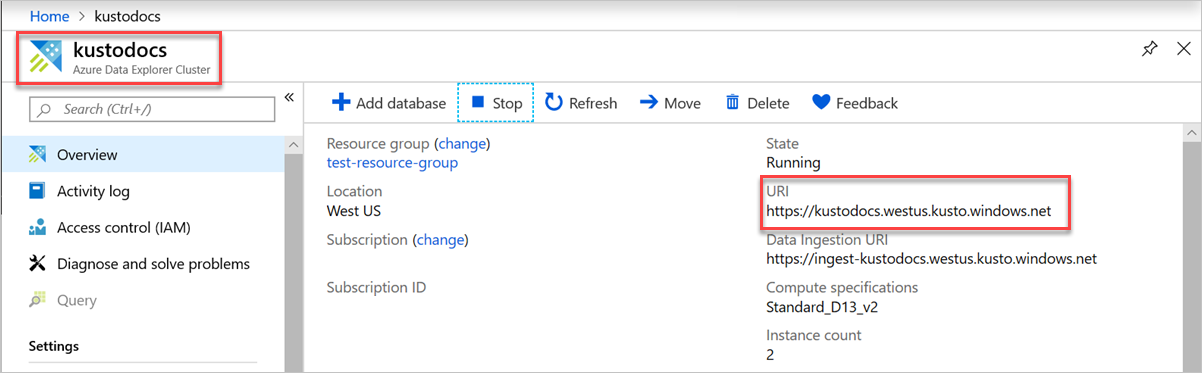1202x373 pixels.
Task: Change the Resource group
Action: [462, 144]
